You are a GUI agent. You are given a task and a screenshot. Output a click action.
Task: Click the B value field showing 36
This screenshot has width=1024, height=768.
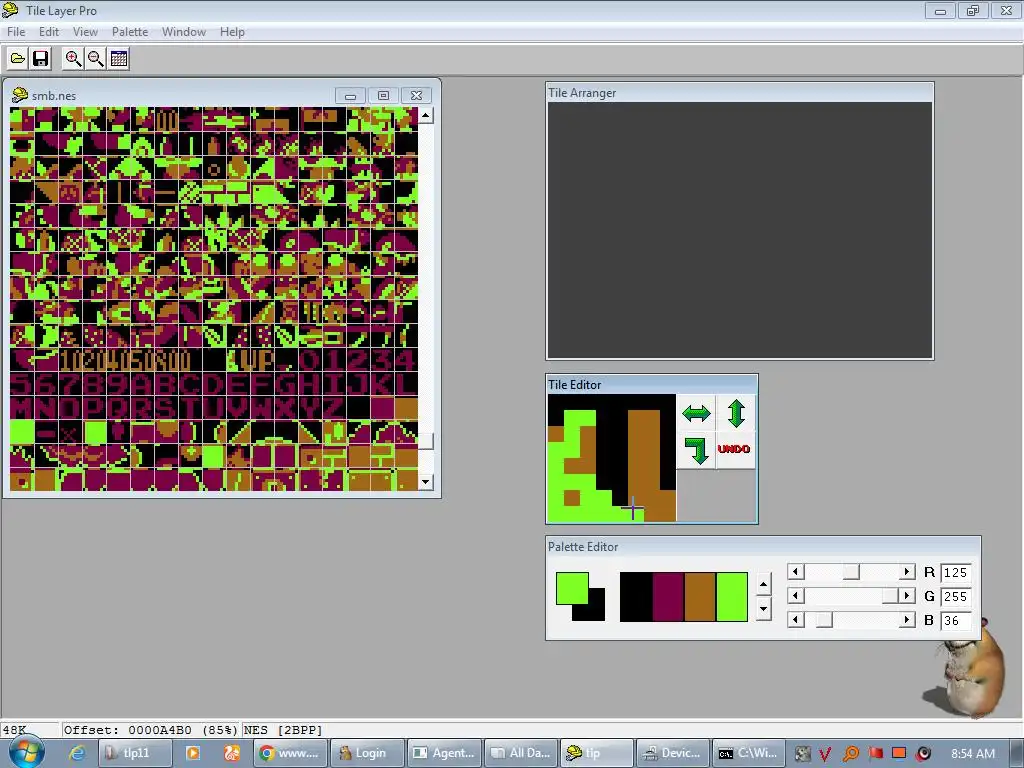click(956, 620)
